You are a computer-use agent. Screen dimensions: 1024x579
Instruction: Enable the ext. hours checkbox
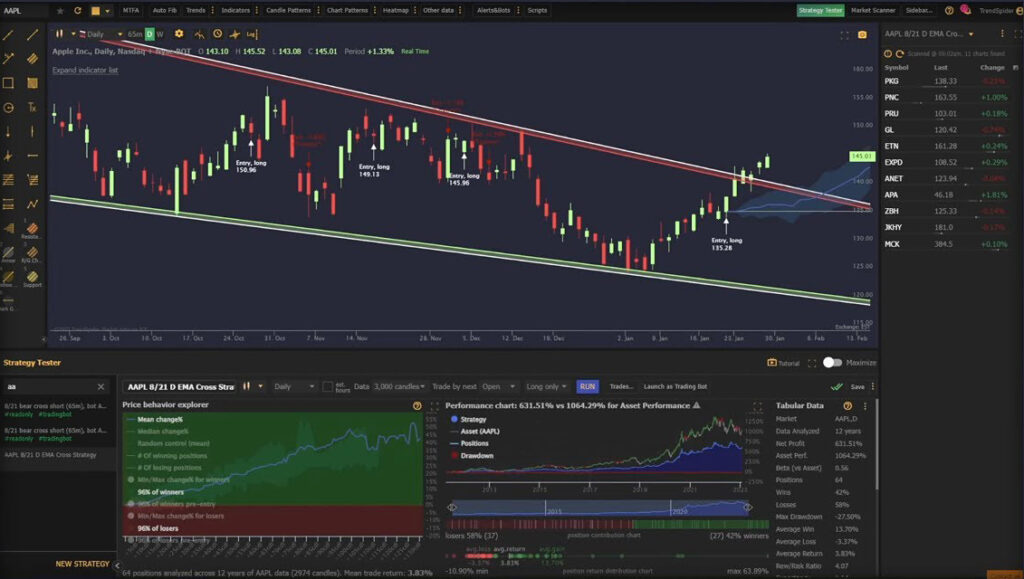pyautogui.click(x=328, y=387)
